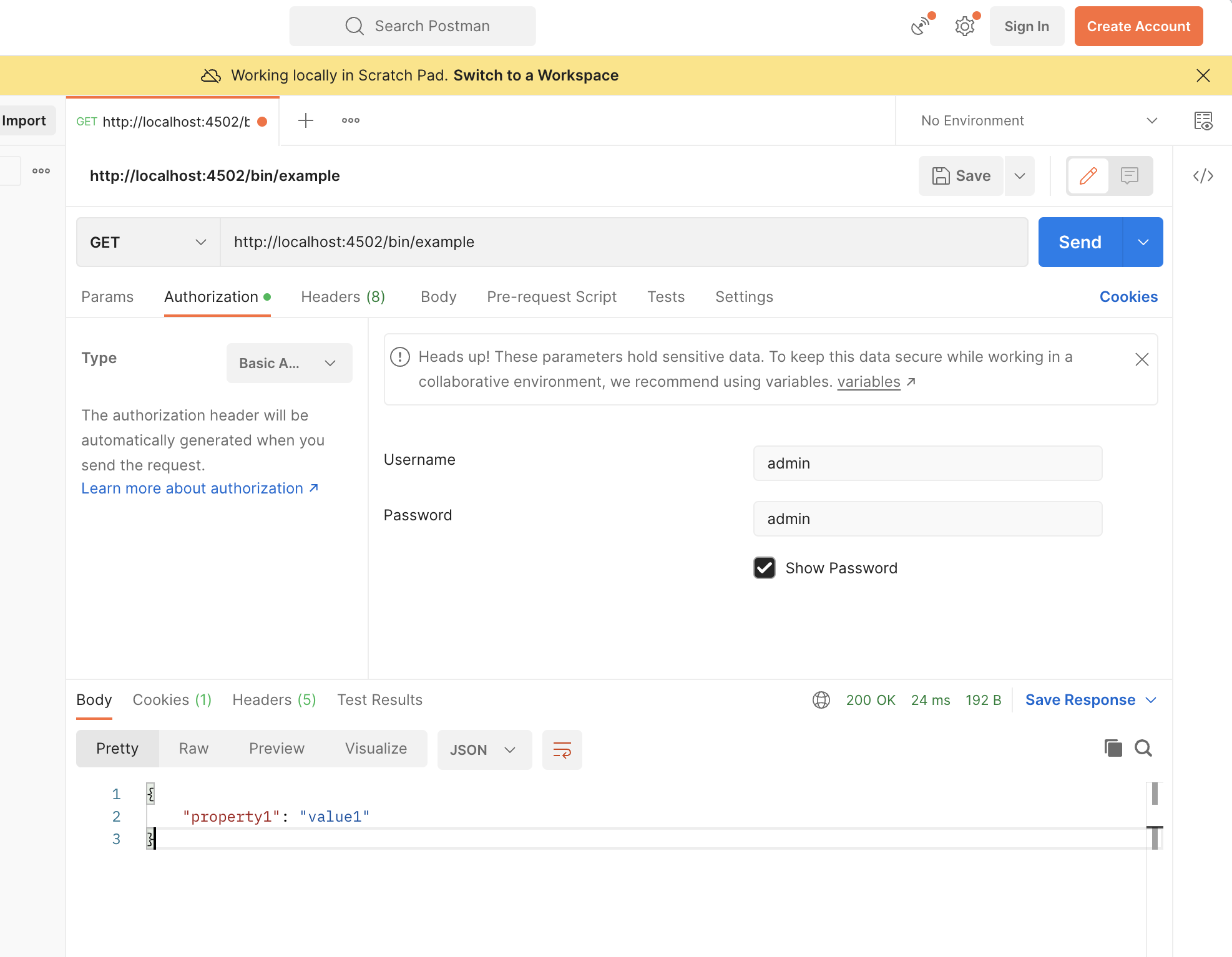The width and height of the screenshot is (1232, 957).
Task: Open the GET method dropdown
Action: click(x=148, y=242)
